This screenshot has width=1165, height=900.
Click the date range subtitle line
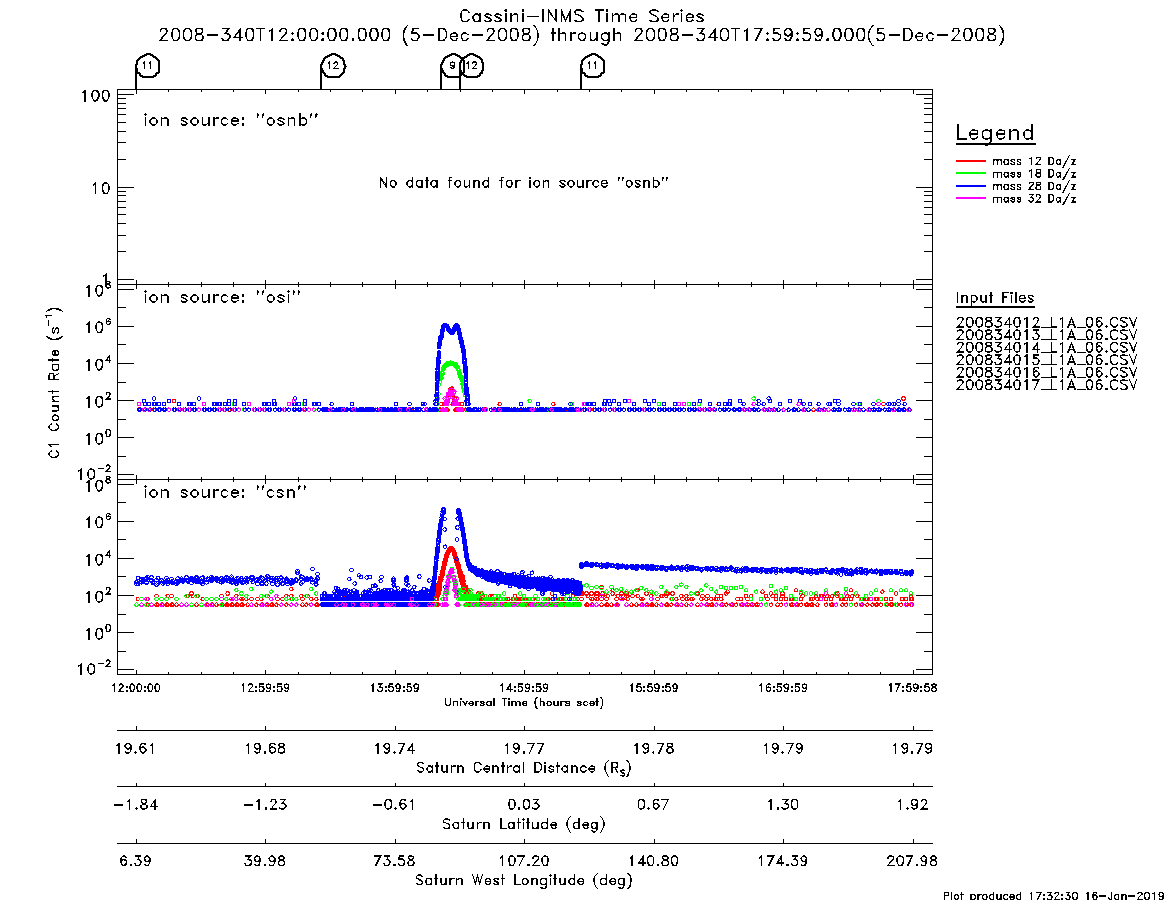click(x=581, y=35)
